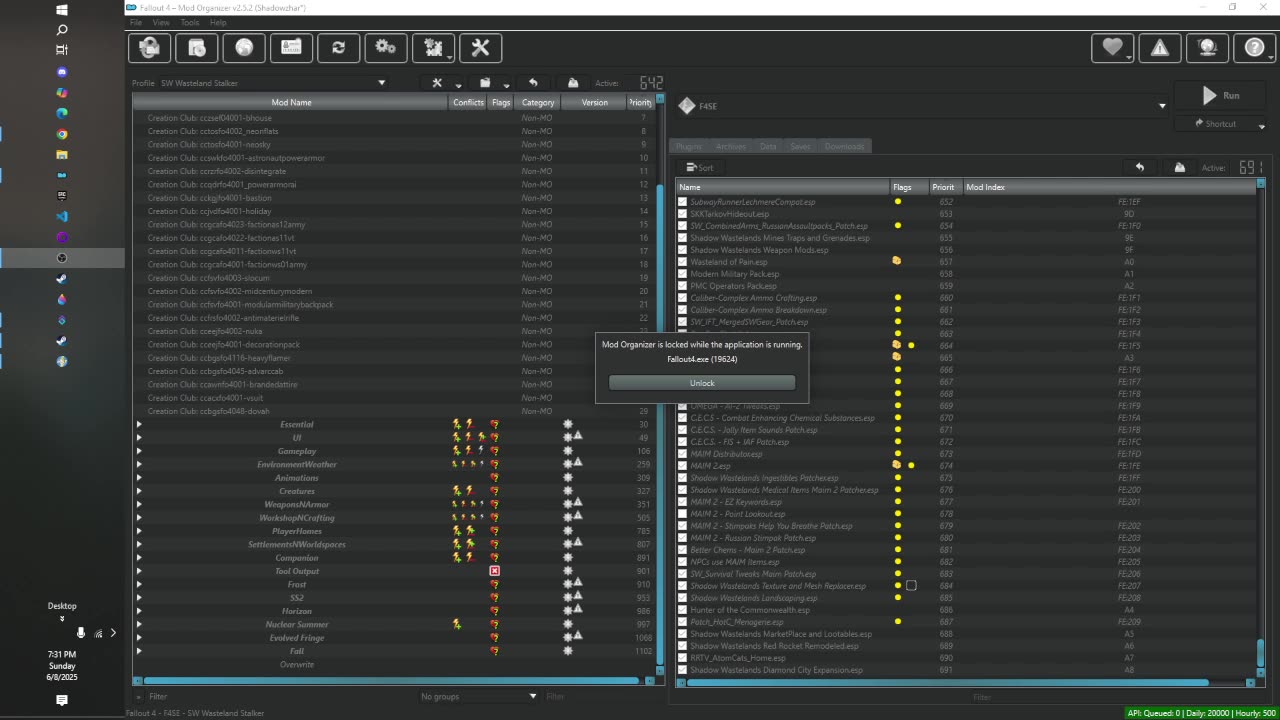
Task: Open Windows Start menu
Action: pyautogui.click(x=62, y=10)
